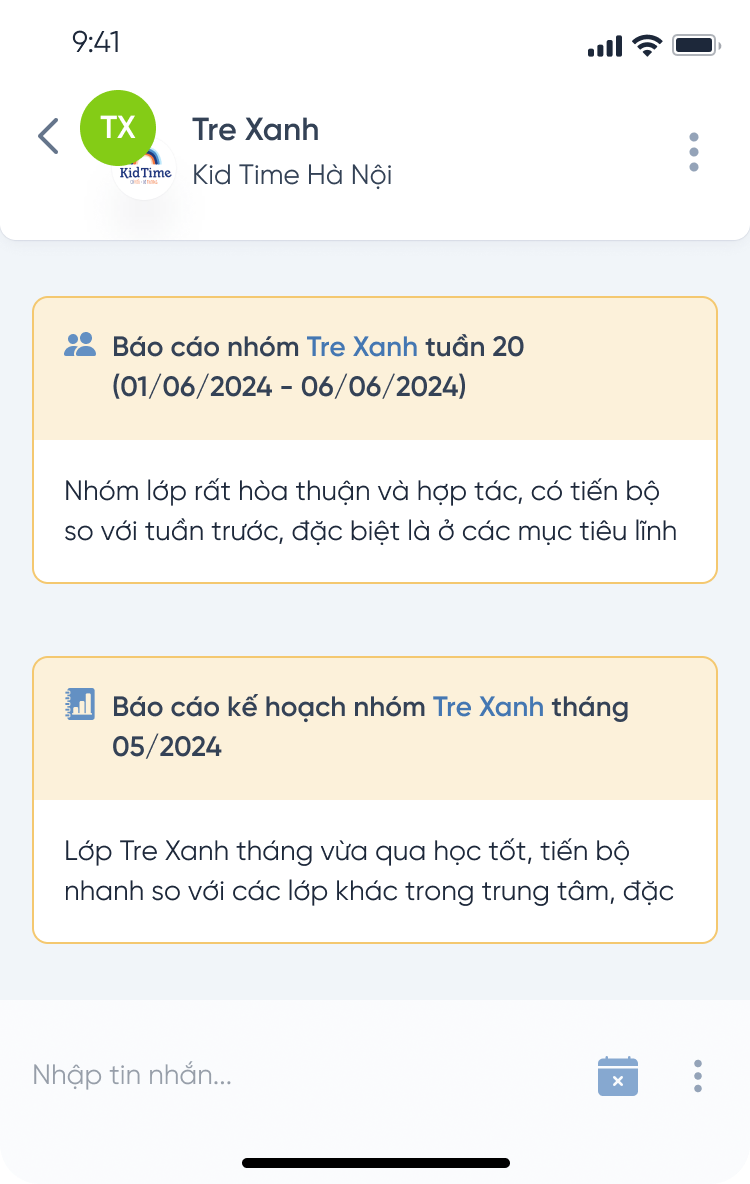Open the header three-dot options menu
The width and height of the screenshot is (750, 1184).
point(694,152)
